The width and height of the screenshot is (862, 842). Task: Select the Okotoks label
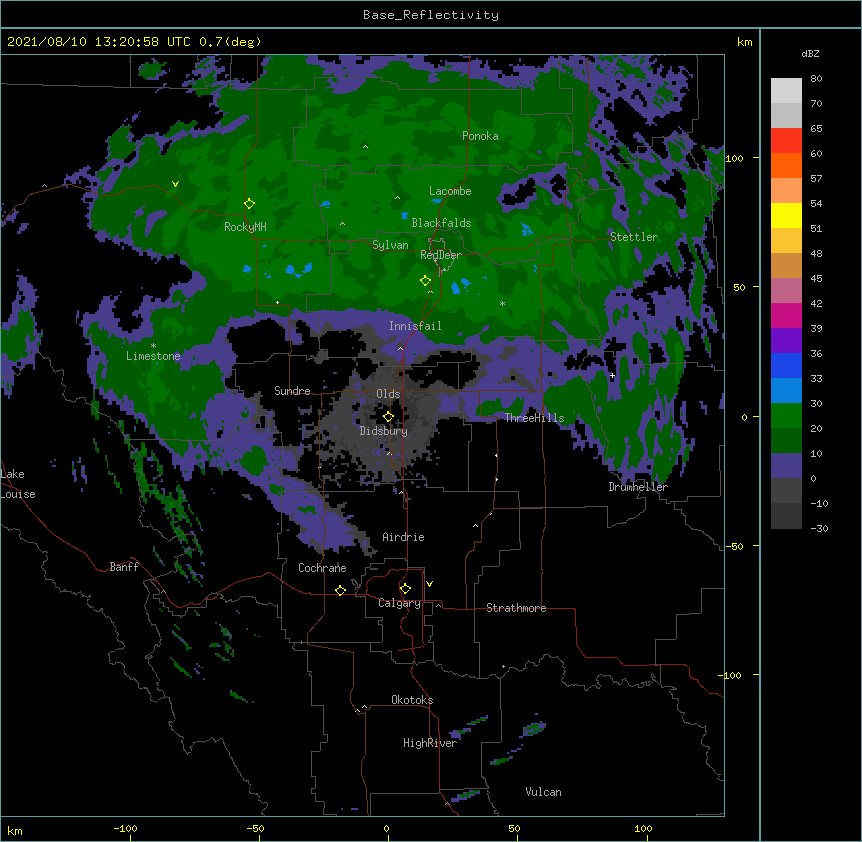point(412,700)
